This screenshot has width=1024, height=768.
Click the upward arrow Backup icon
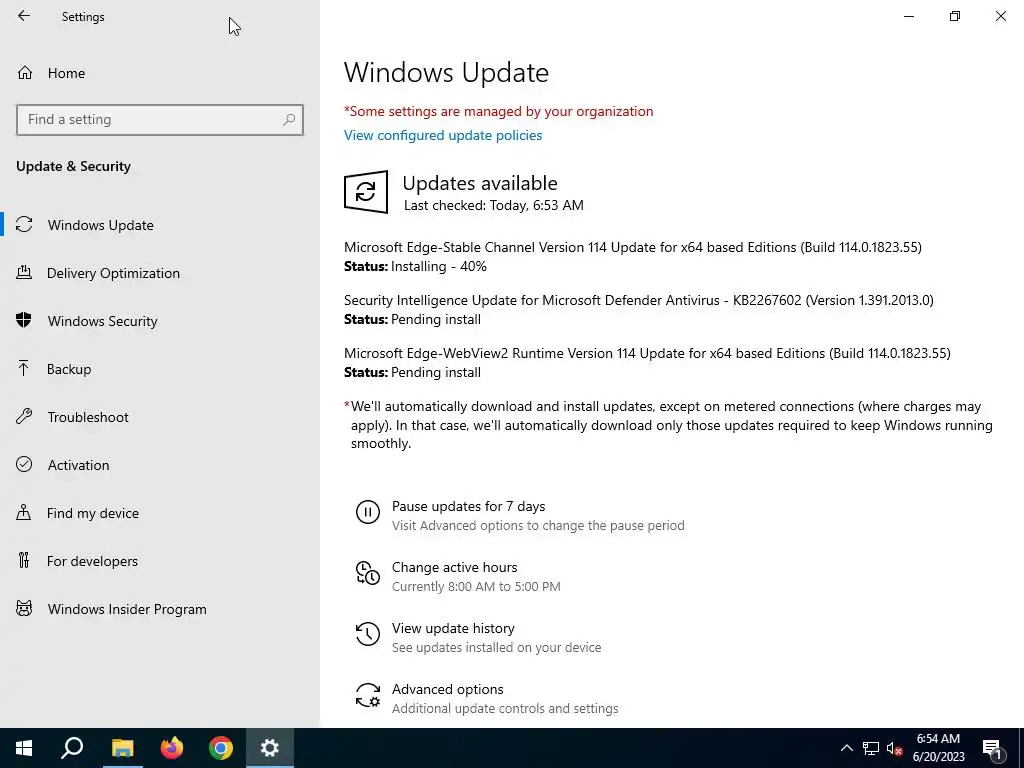[x=24, y=368]
